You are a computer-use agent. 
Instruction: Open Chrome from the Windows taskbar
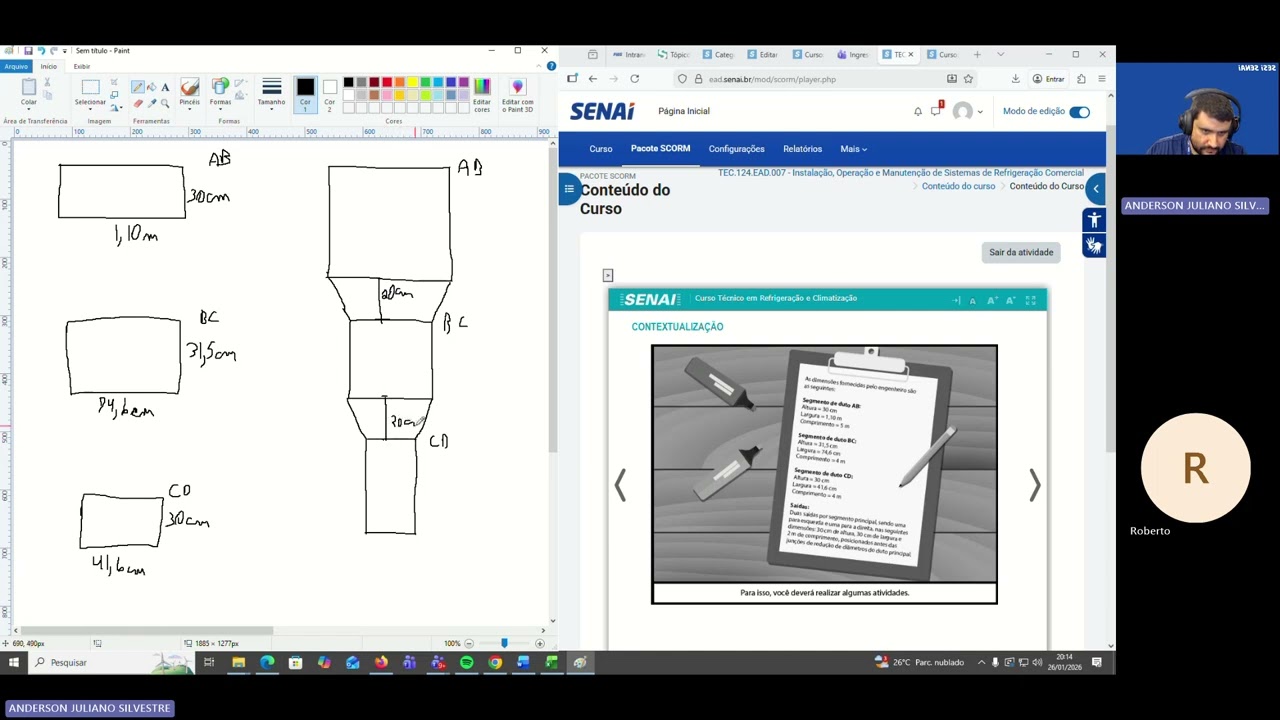tap(495, 662)
